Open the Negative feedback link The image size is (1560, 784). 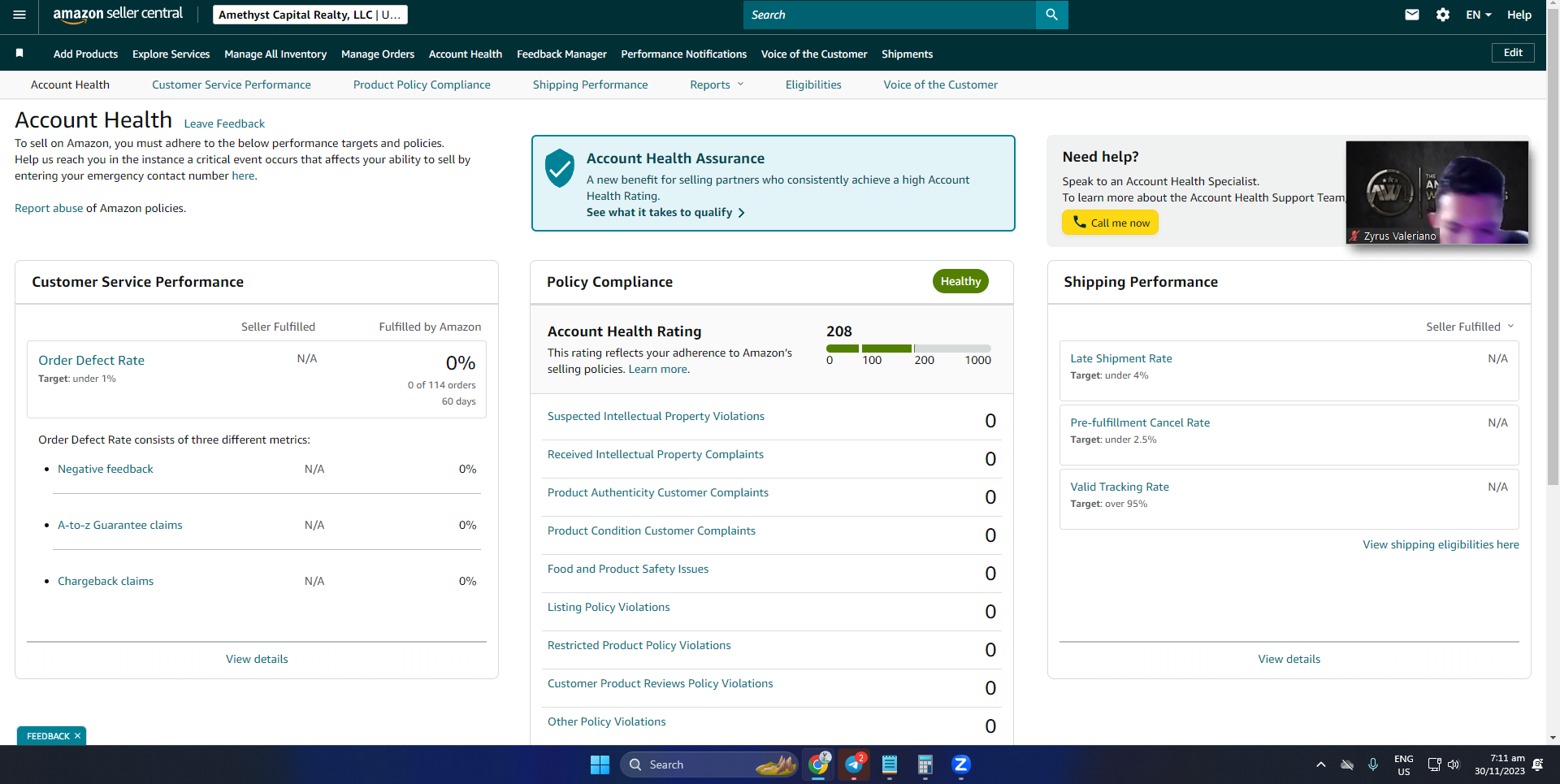pyautogui.click(x=105, y=469)
